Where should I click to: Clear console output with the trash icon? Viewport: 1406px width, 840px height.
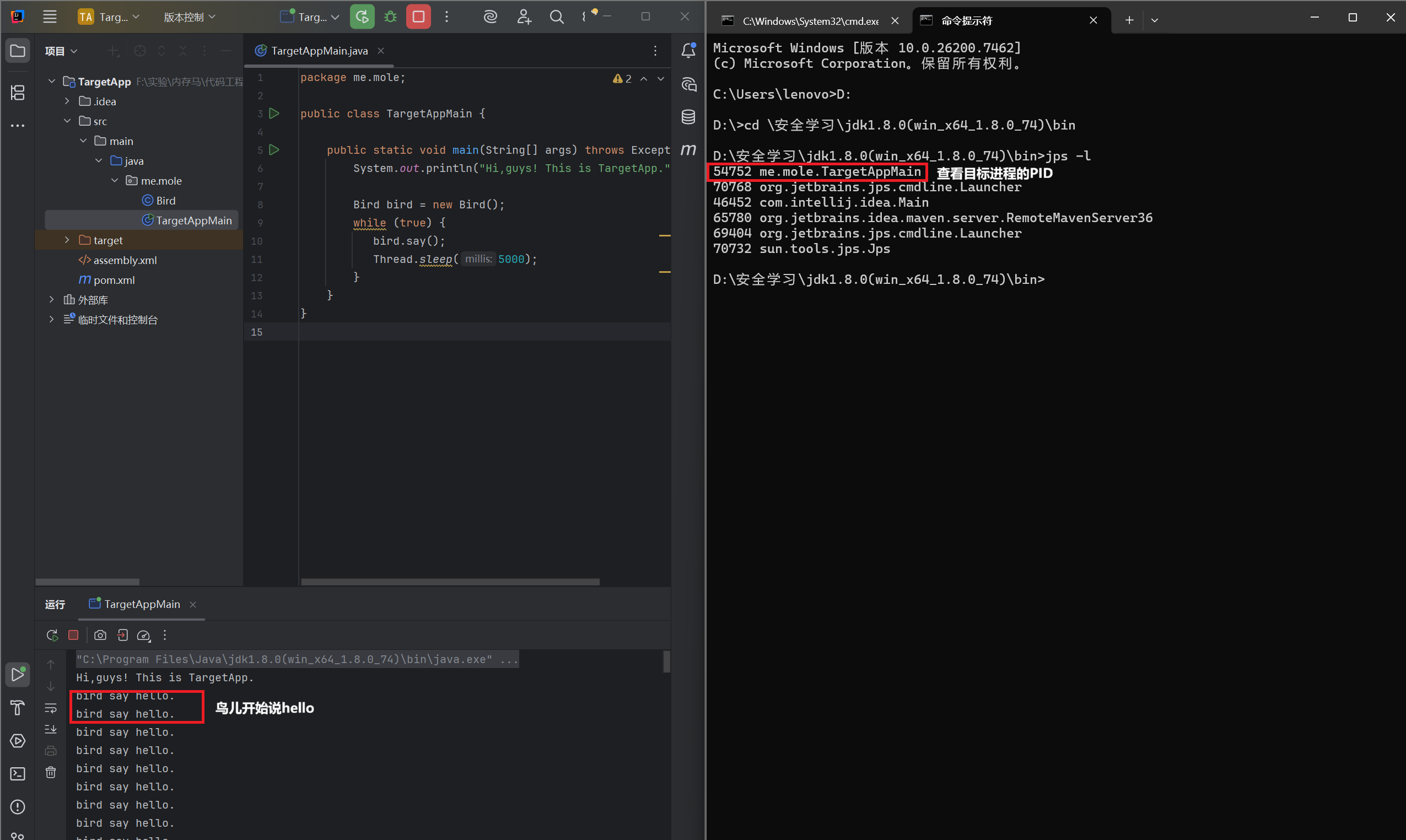coord(51,773)
